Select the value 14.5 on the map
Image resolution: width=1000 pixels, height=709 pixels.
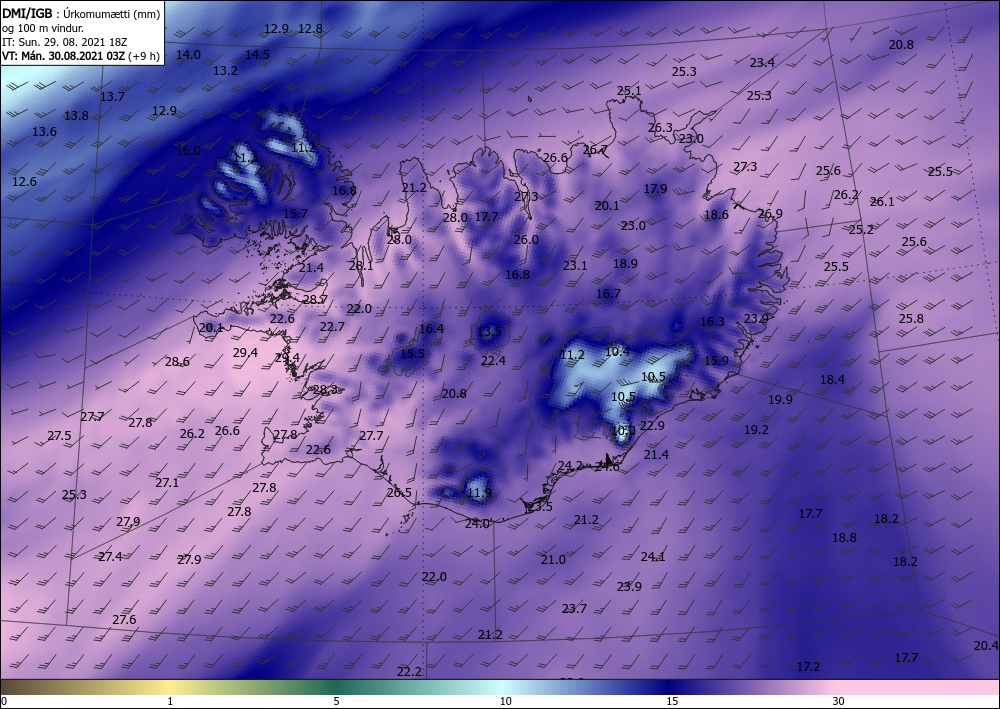[257, 54]
